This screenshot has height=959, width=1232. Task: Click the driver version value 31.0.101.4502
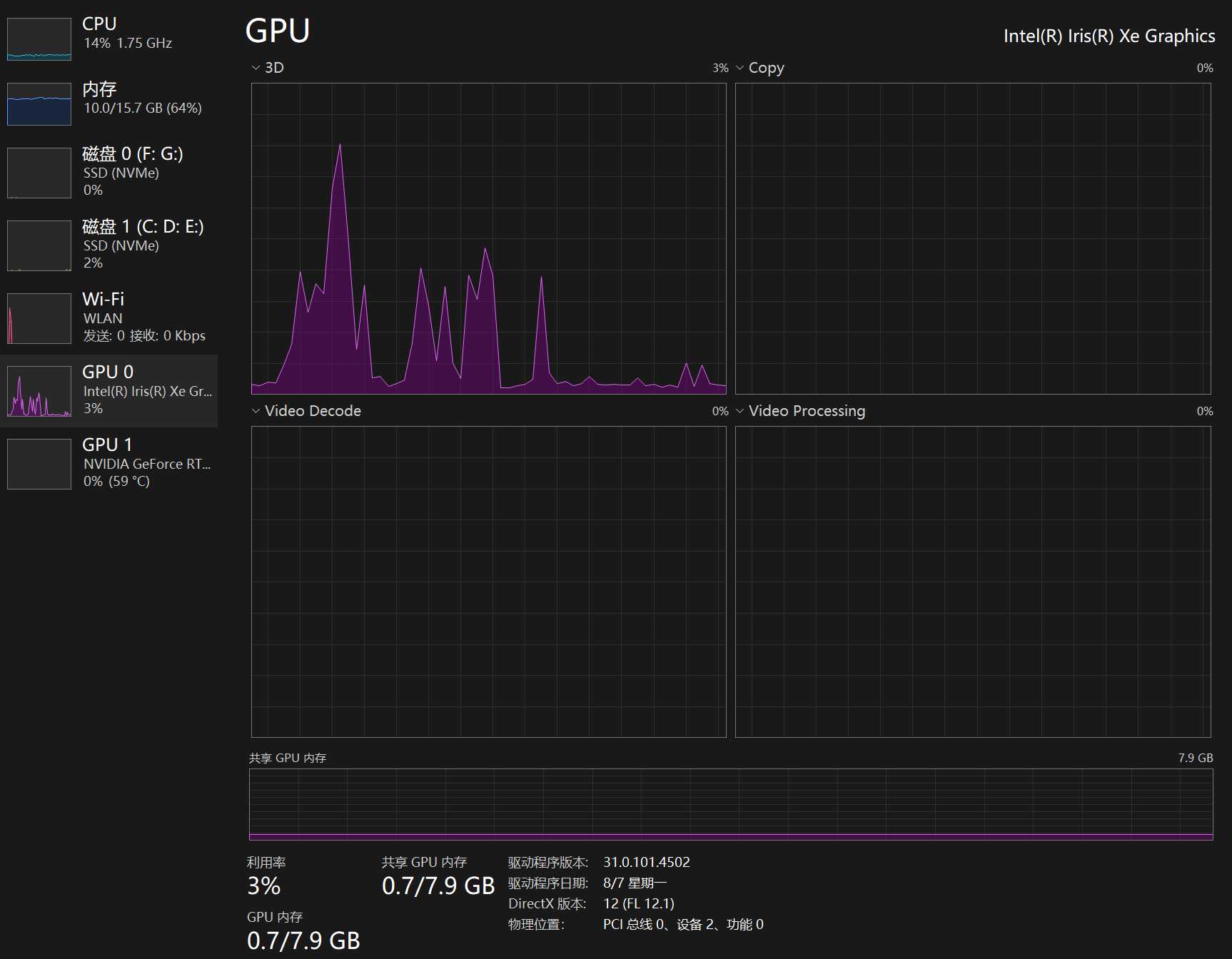point(647,862)
